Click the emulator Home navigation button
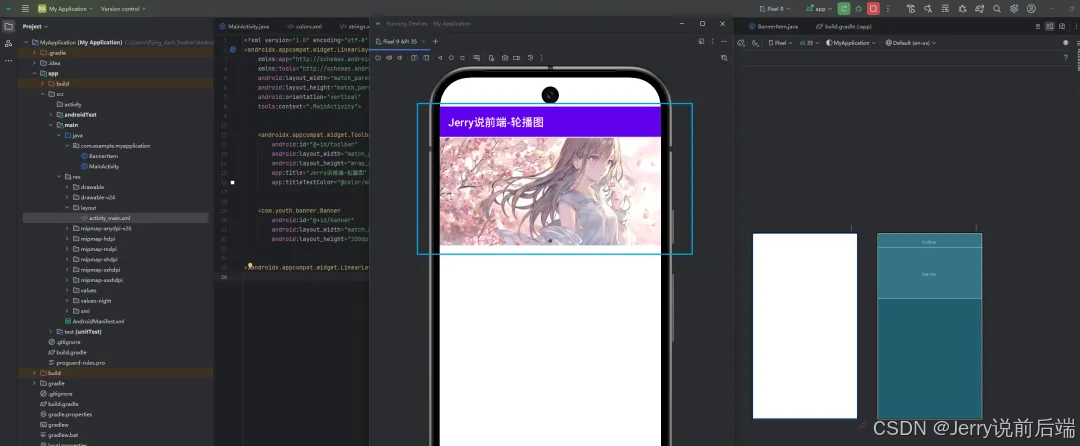 451,58
